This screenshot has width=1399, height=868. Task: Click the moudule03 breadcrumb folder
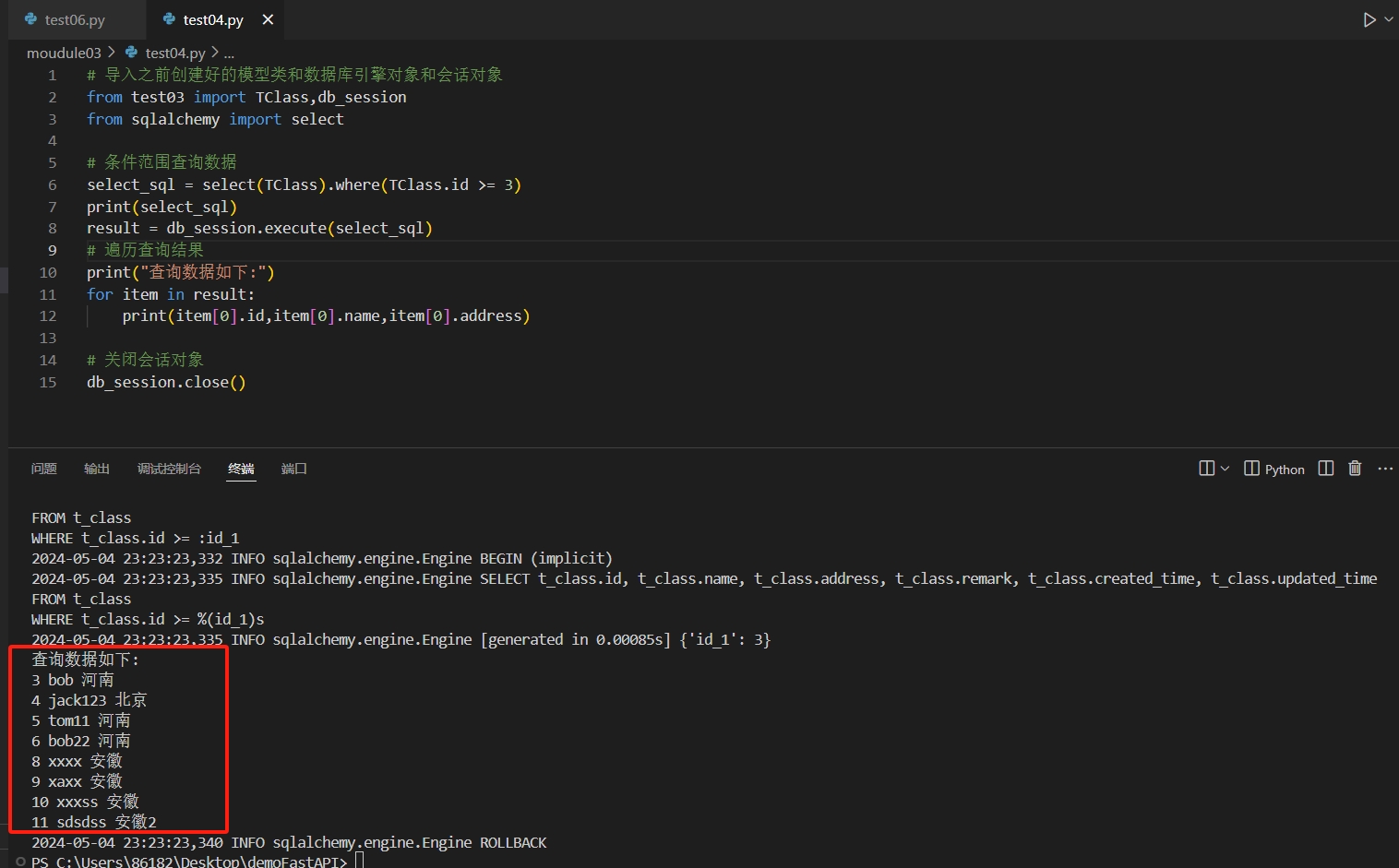click(x=64, y=53)
